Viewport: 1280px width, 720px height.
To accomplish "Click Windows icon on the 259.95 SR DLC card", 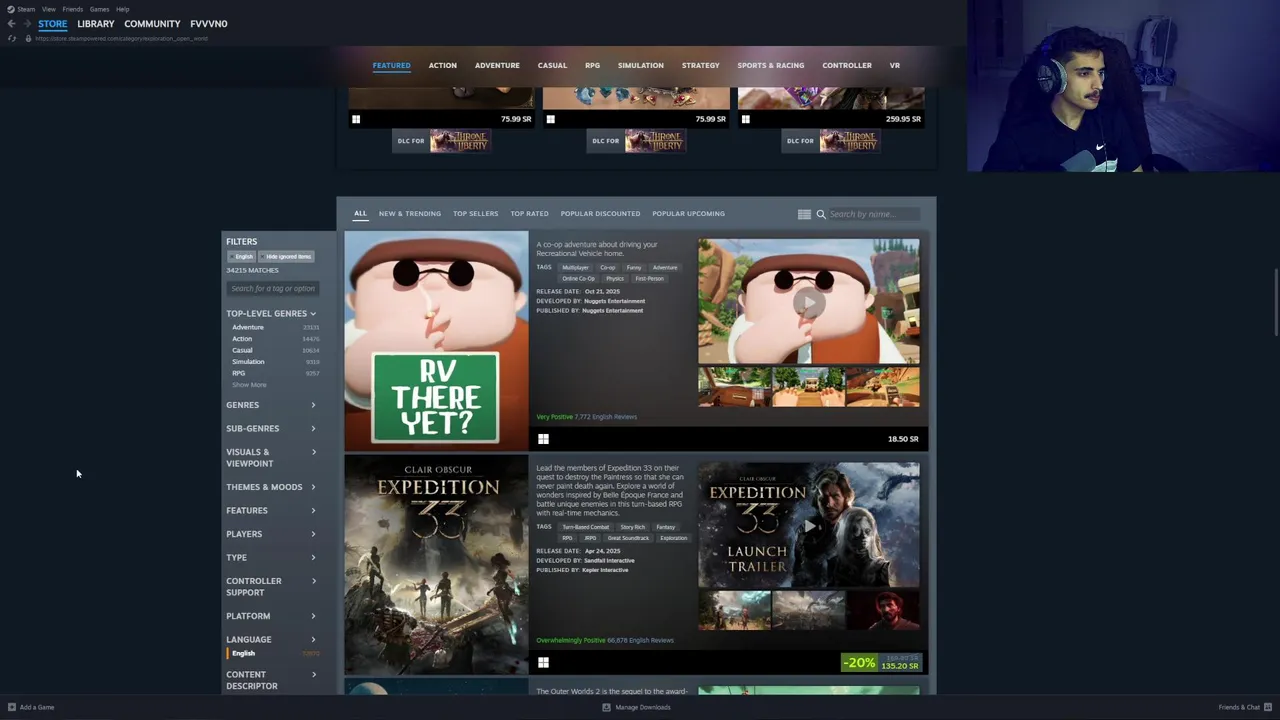I will click(745, 119).
